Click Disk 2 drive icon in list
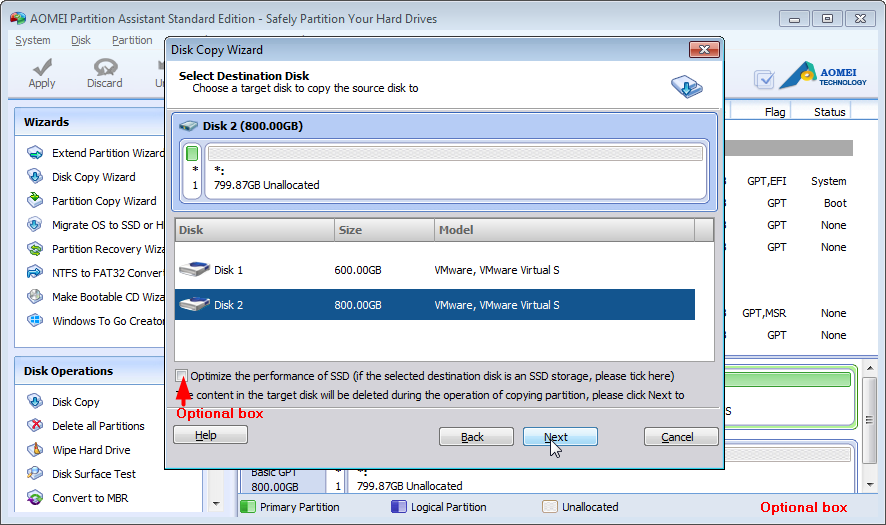This screenshot has height=525, width=886. [194, 304]
